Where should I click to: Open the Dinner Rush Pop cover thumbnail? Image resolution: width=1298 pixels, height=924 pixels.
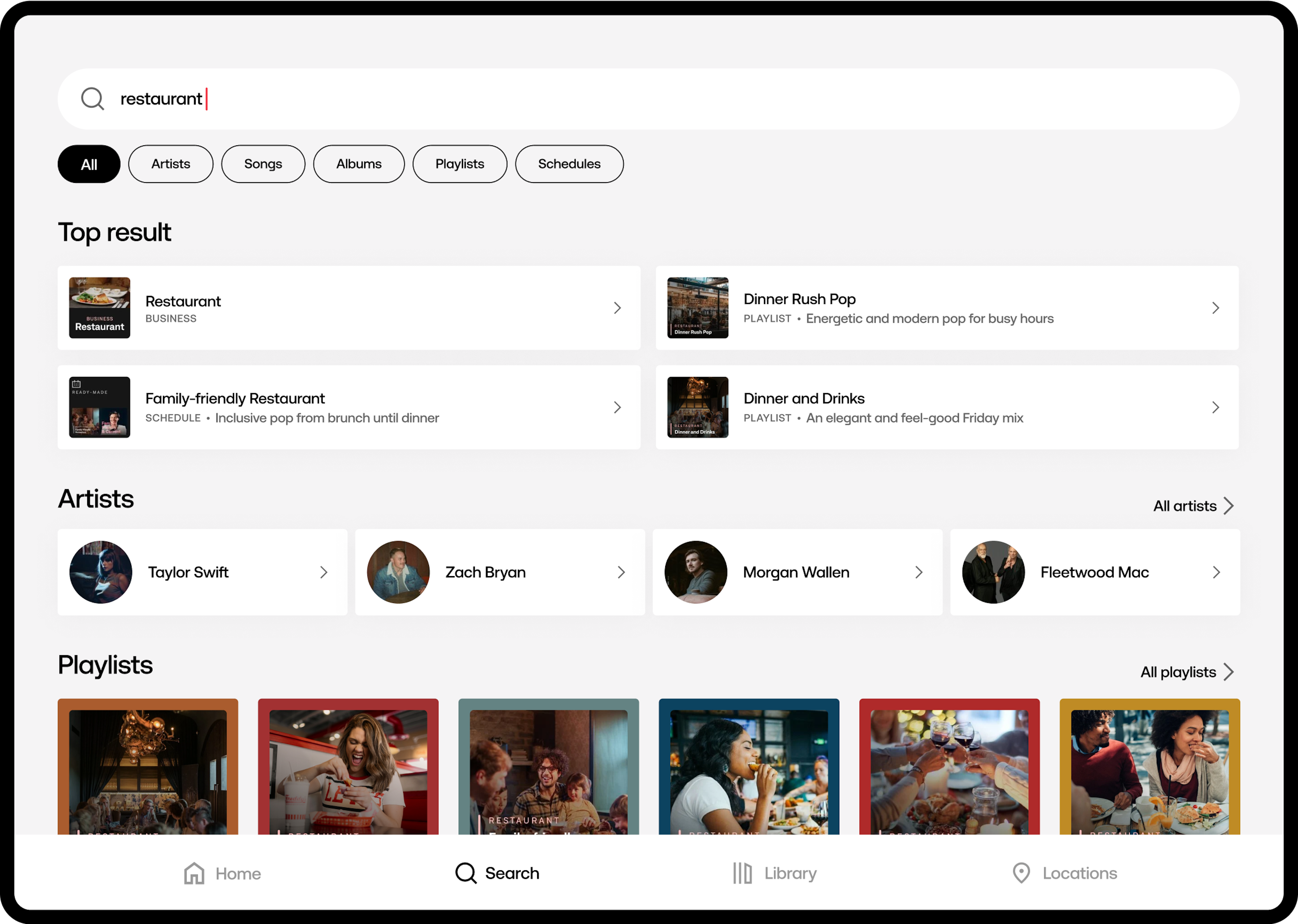point(697,308)
